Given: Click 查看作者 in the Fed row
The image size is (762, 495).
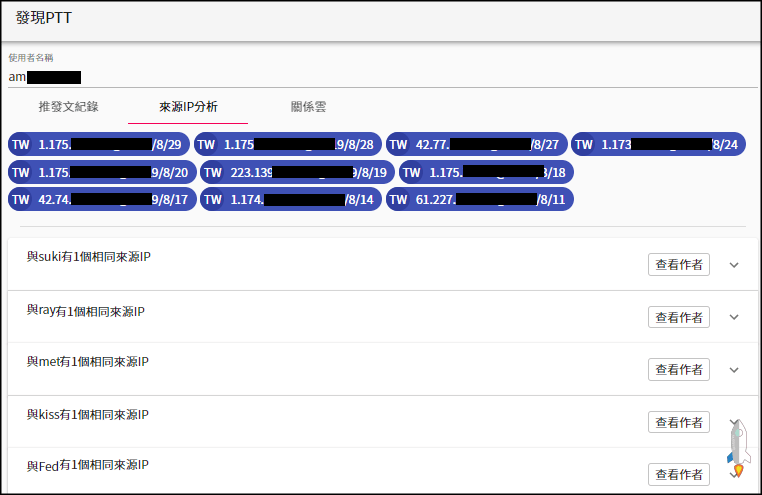Looking at the screenshot, I should pyautogui.click(x=679, y=475).
